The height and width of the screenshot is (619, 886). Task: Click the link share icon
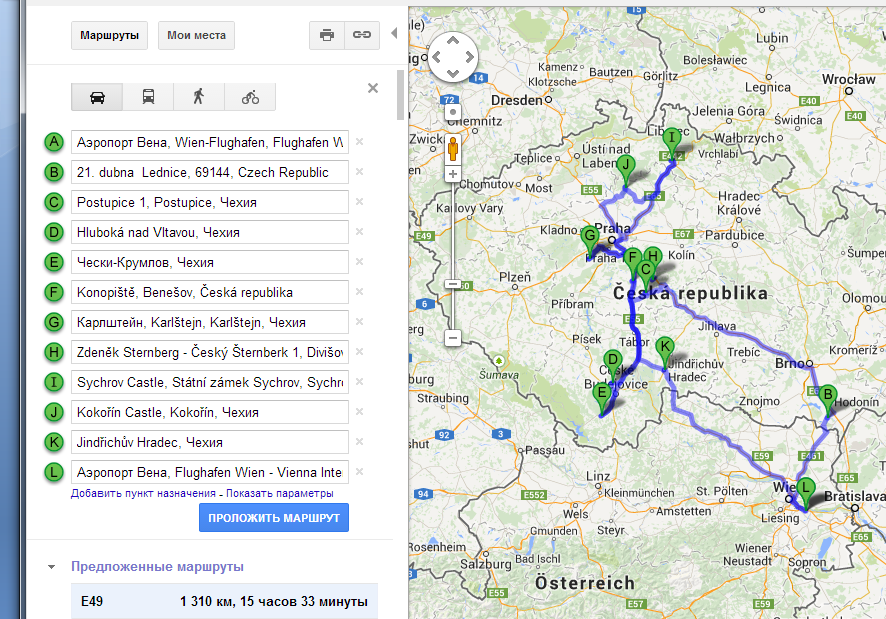point(361,35)
